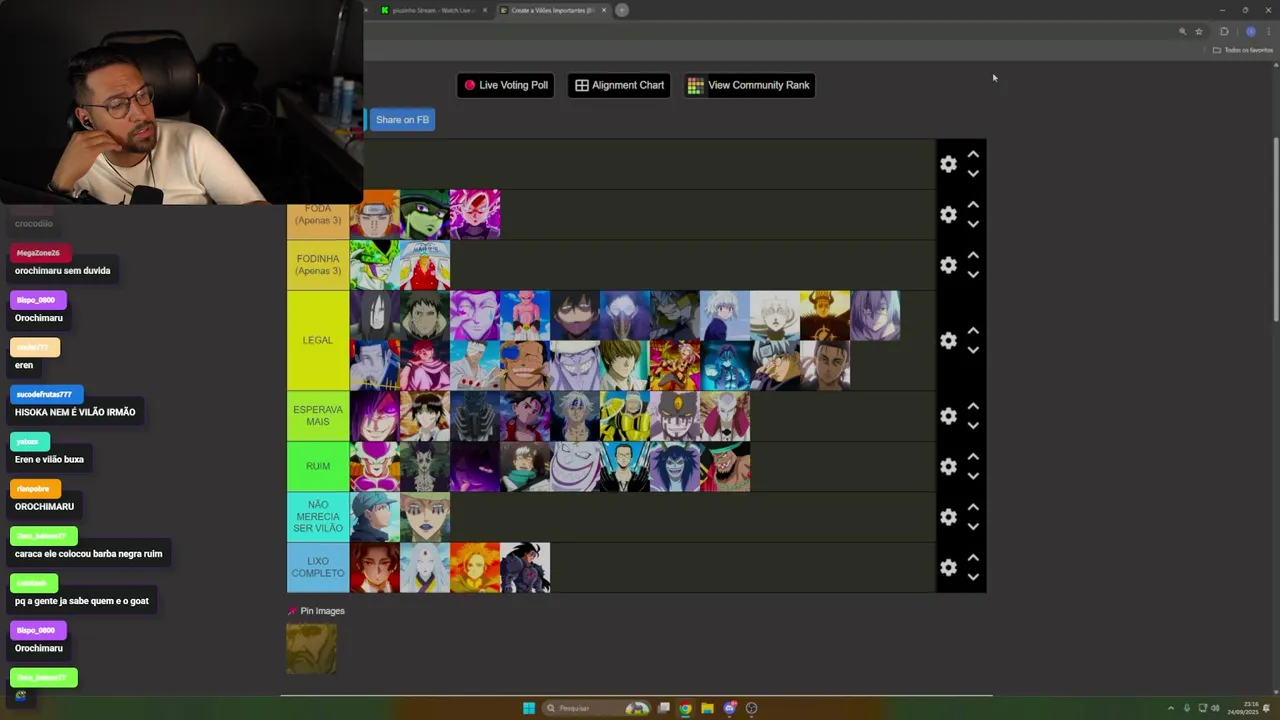Move the RUIM tier row up
The height and width of the screenshot is (720, 1280).
pyautogui.click(x=973, y=457)
